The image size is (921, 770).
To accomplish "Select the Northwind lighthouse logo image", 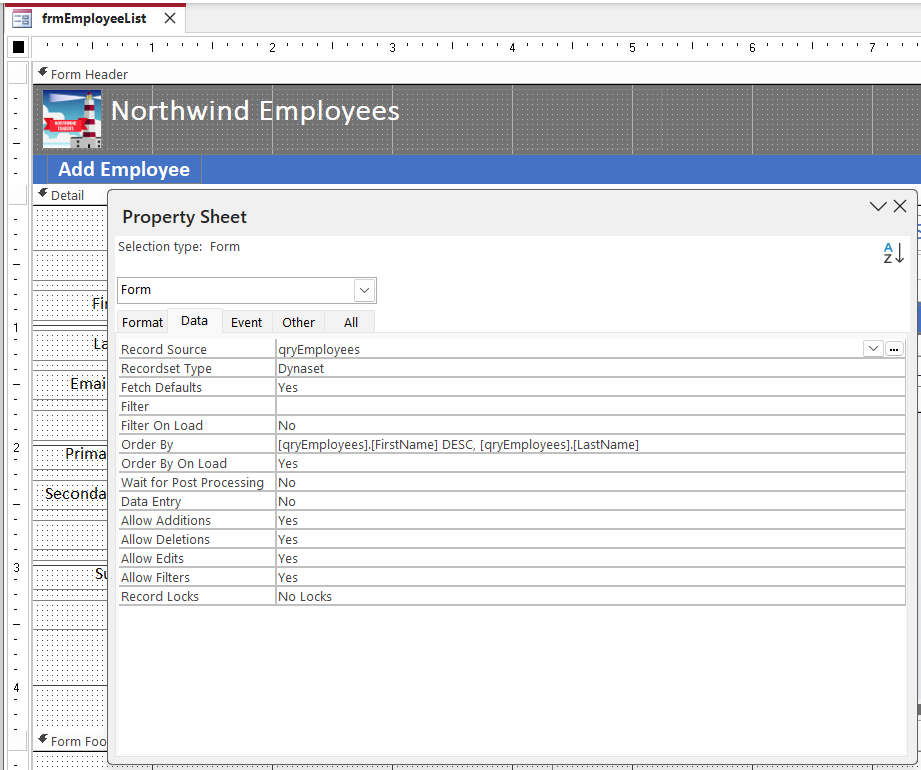I will pos(72,119).
